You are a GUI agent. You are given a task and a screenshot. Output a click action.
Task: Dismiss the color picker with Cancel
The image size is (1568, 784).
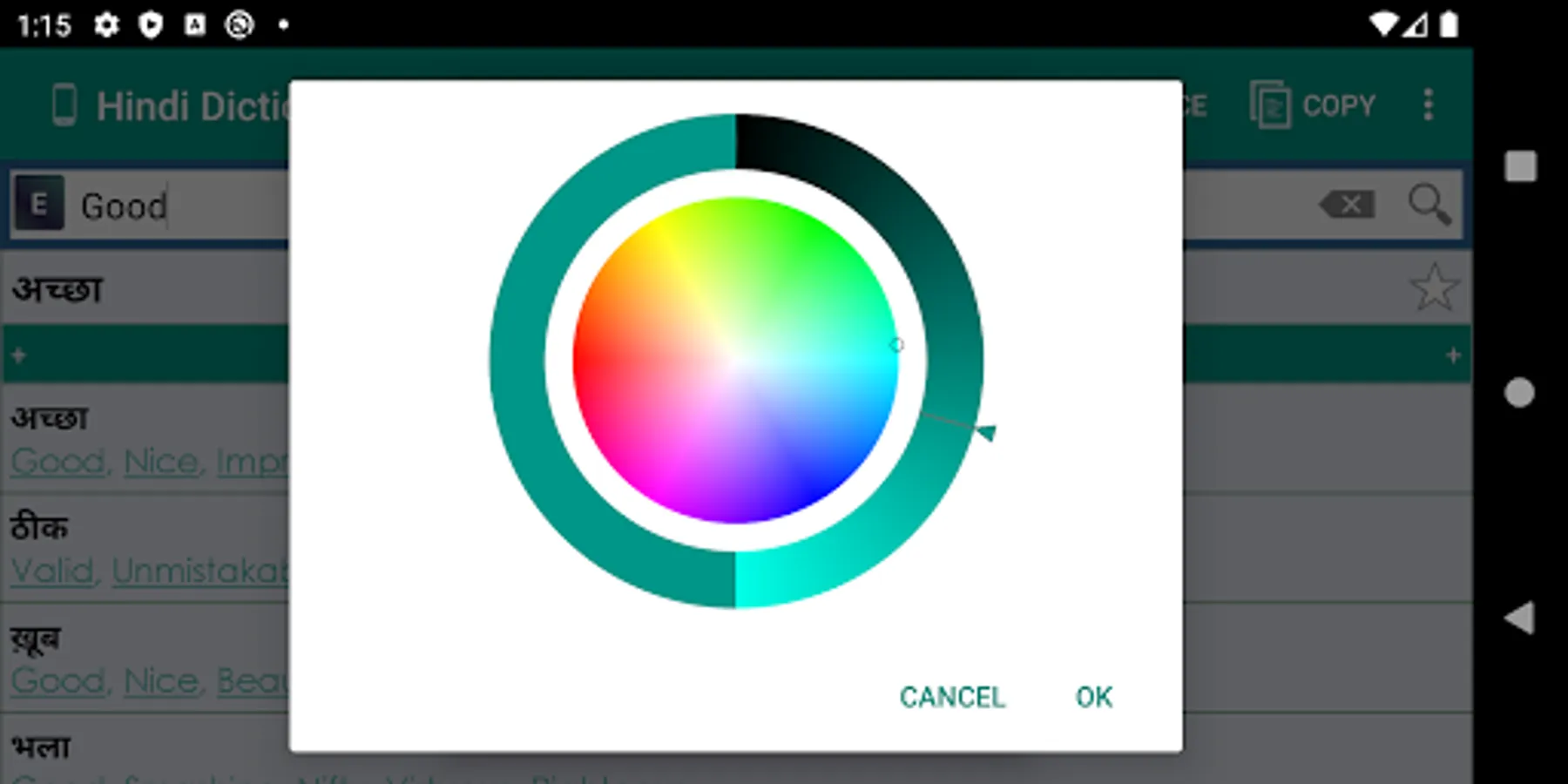[x=952, y=697]
